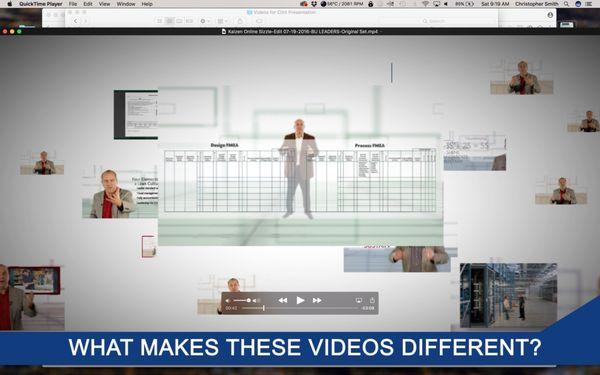Open the Christopher Smith user menu
Screen dimensions: 600x375
pos(536,4)
